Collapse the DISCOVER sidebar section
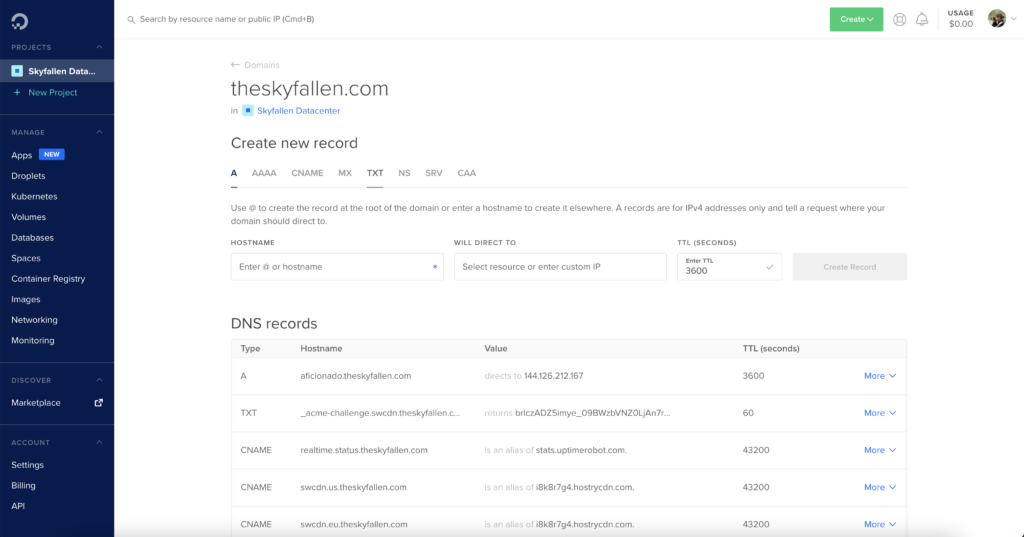The image size is (1024, 537). click(x=99, y=380)
